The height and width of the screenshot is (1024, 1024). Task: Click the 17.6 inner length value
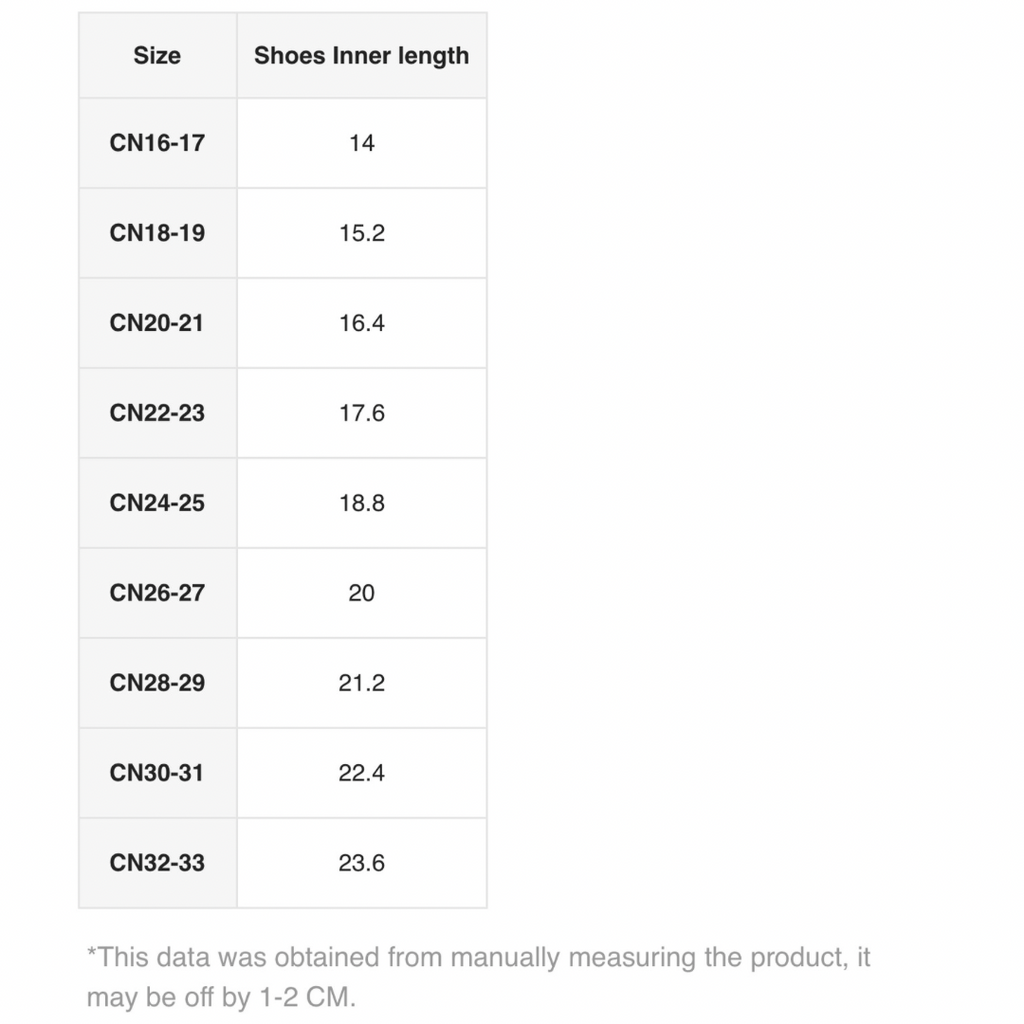[x=361, y=413]
